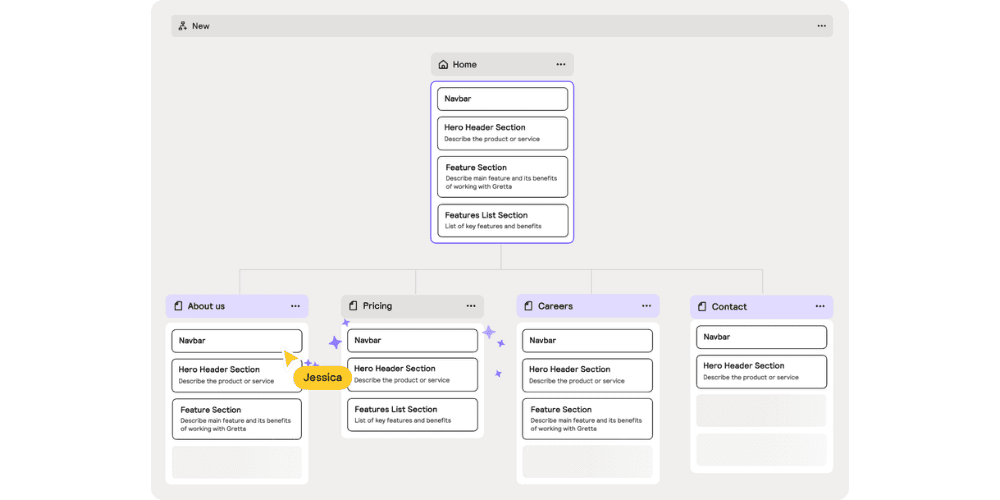Screen dimensions: 1000x500
Task: Select Features List Section in Pricing
Action: pyautogui.click(x=413, y=415)
